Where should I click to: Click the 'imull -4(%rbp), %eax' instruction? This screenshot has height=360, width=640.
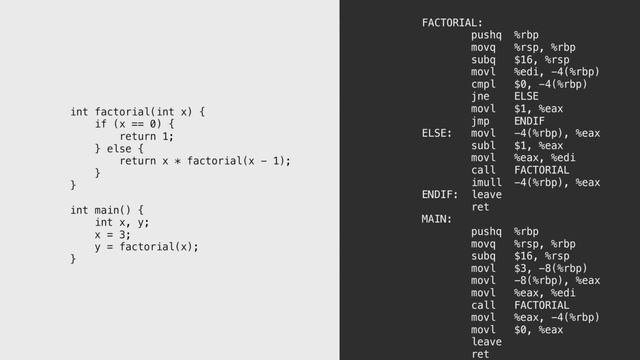point(536,182)
